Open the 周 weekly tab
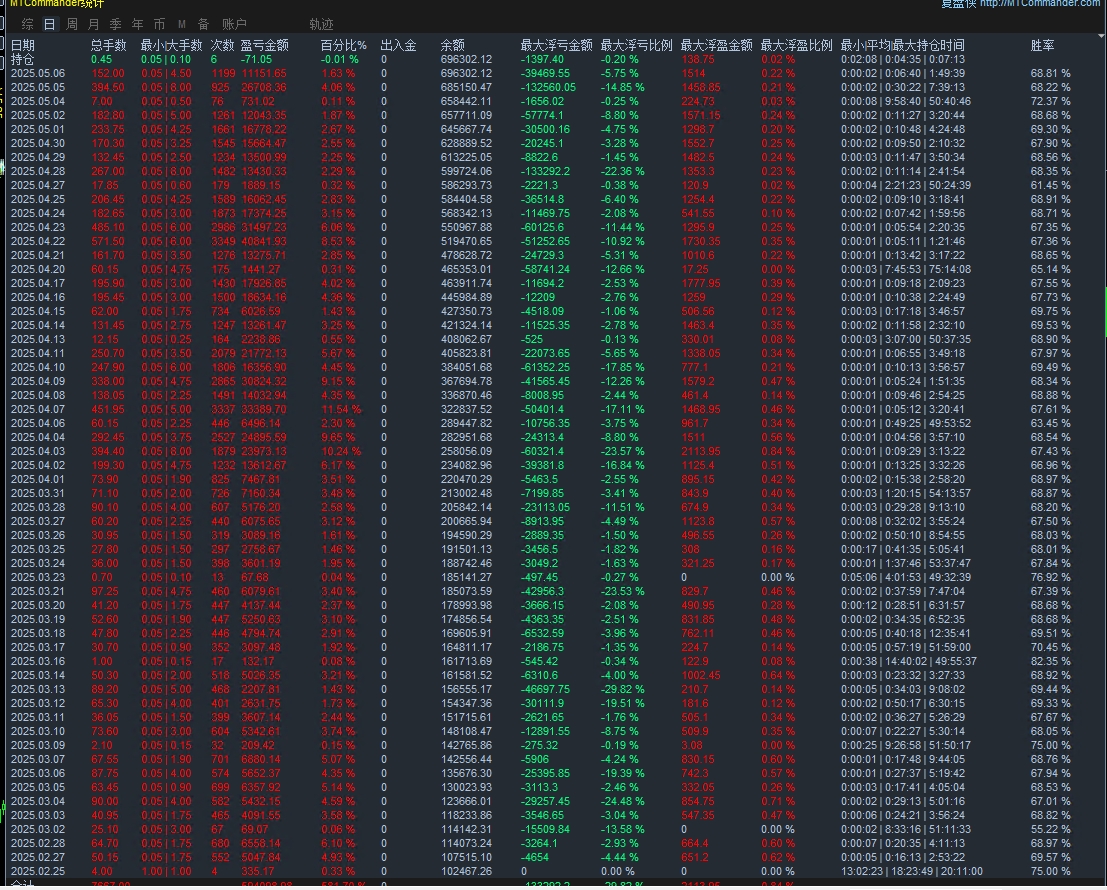 tap(71, 25)
